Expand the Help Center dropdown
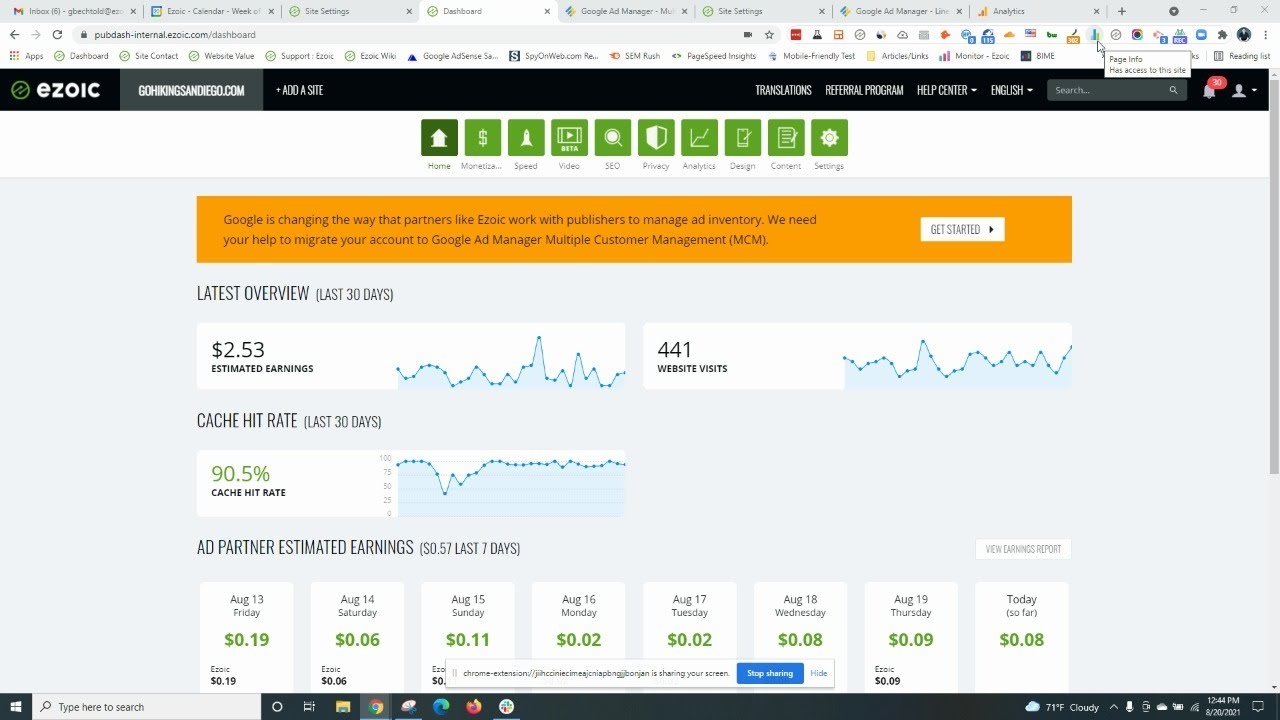 [x=947, y=90]
